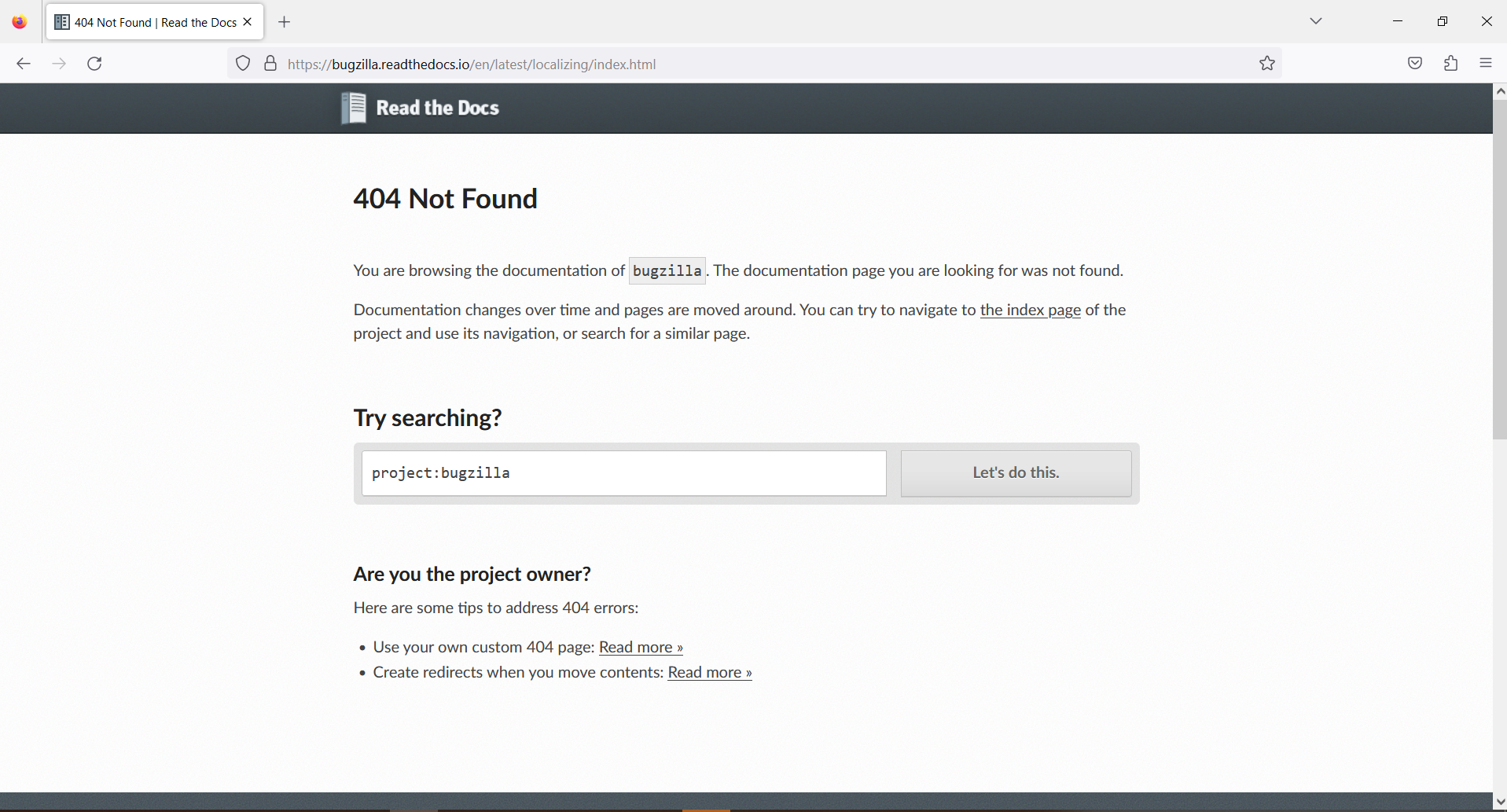
Task: Follow the index page link
Action: coord(1030,310)
